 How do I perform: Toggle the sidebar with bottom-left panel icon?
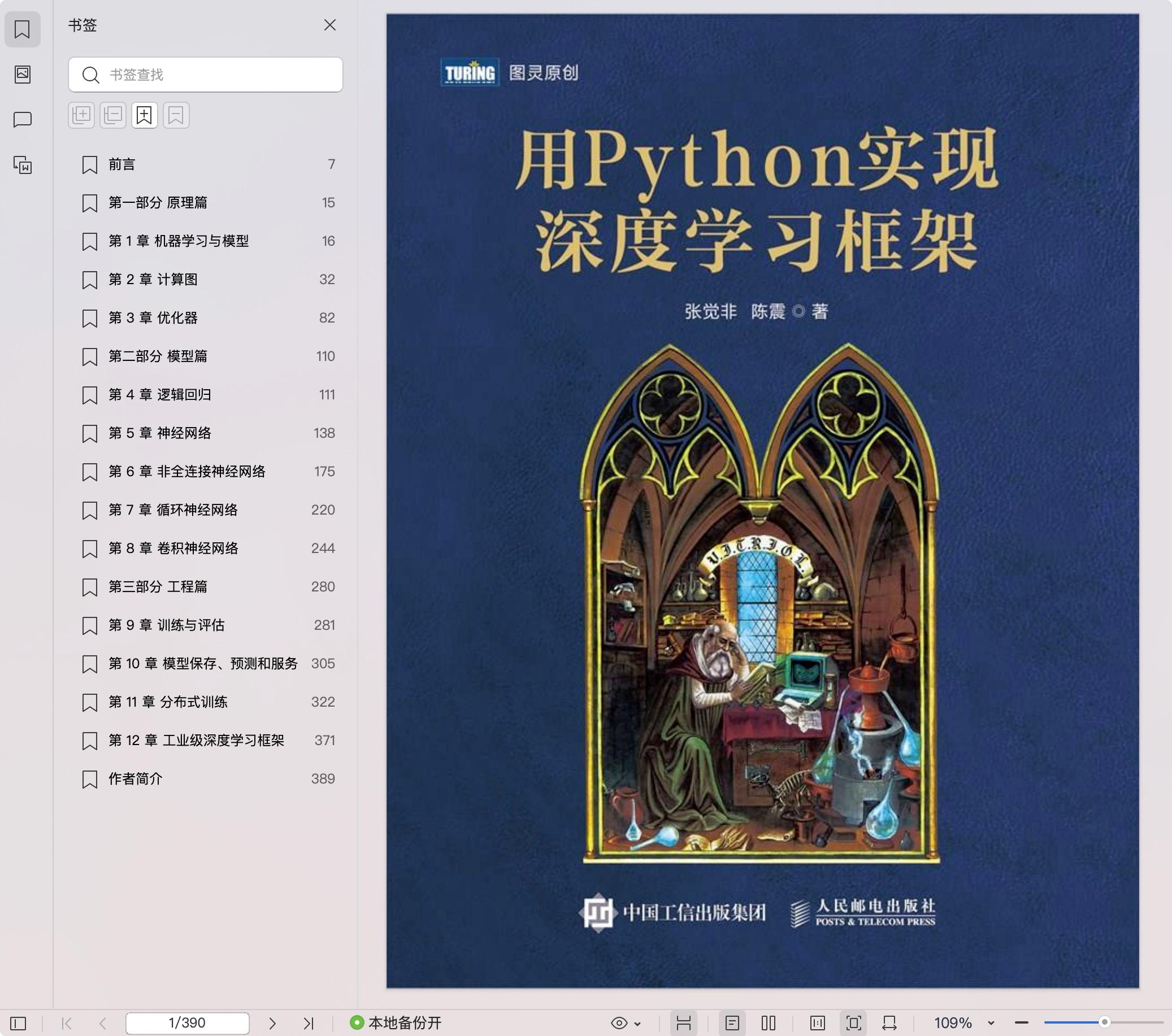pyautogui.click(x=18, y=1024)
